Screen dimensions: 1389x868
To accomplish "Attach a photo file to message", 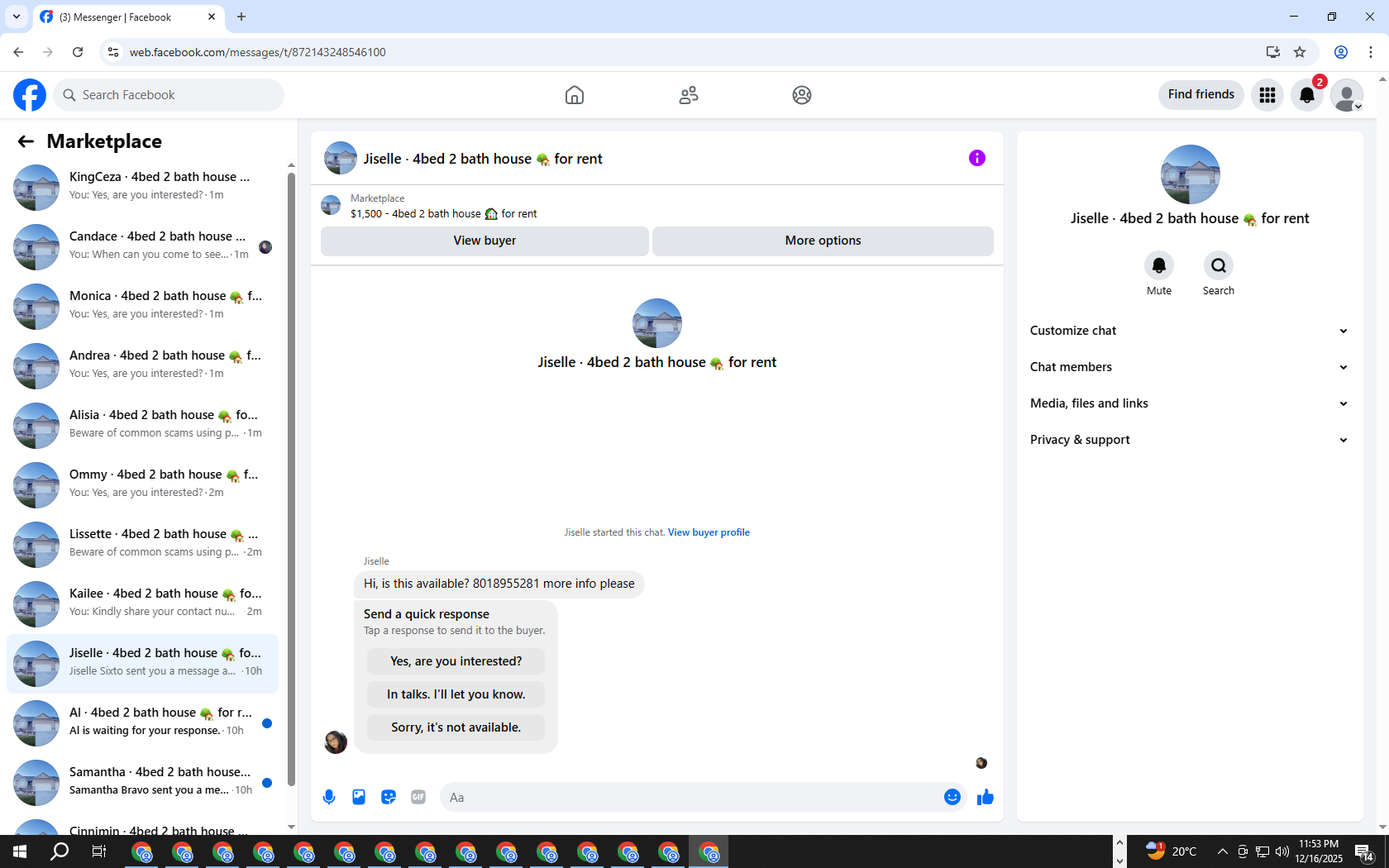I will (359, 797).
